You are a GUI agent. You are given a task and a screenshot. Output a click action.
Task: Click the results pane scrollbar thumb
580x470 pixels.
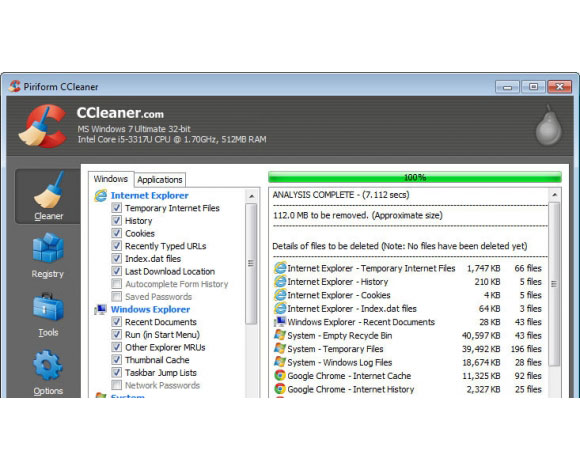[x=554, y=284]
